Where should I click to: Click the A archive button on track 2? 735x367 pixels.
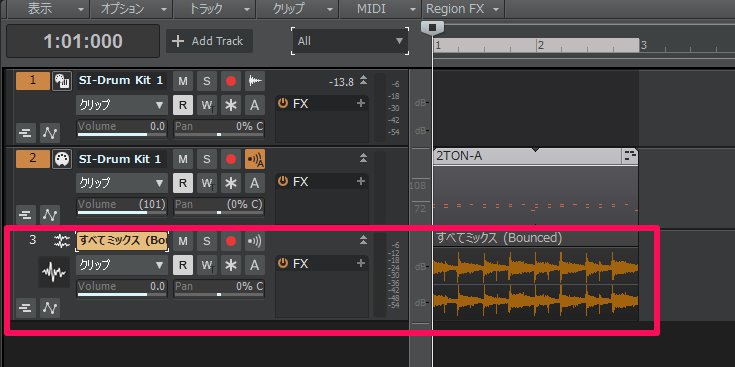tap(255, 183)
